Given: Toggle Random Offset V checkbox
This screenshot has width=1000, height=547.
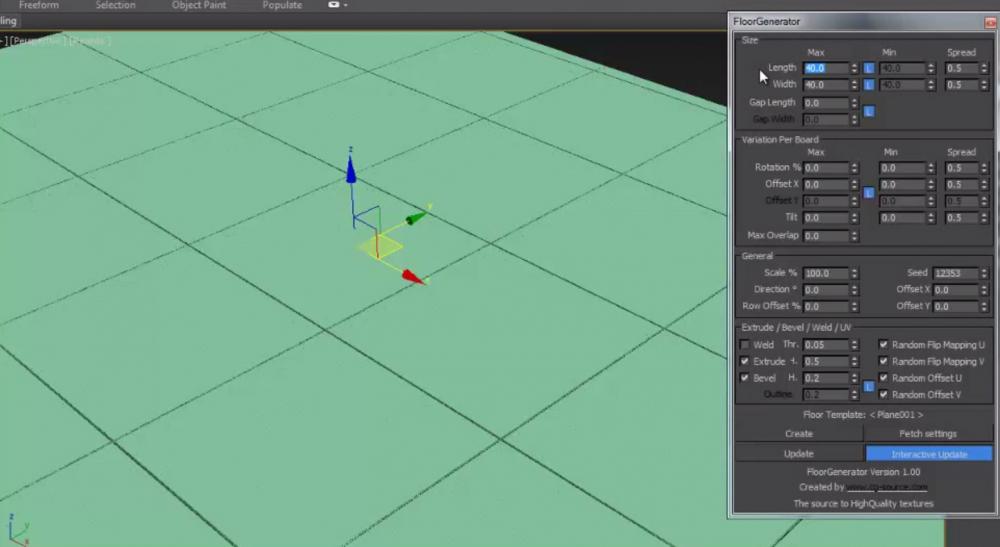Looking at the screenshot, I should tap(883, 394).
